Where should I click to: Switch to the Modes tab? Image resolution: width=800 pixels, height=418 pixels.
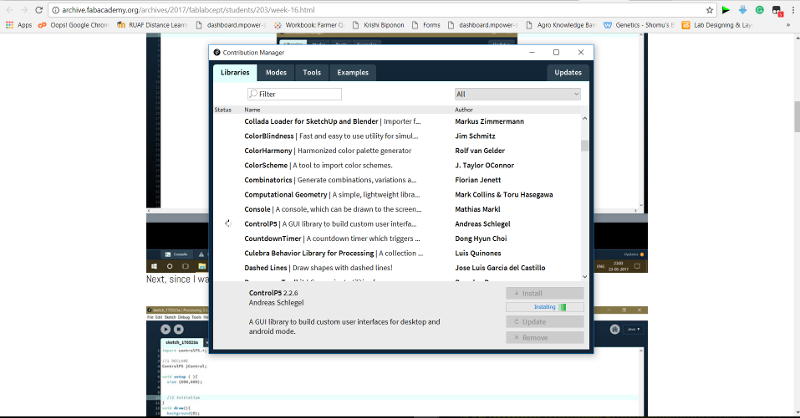pyautogui.click(x=276, y=72)
